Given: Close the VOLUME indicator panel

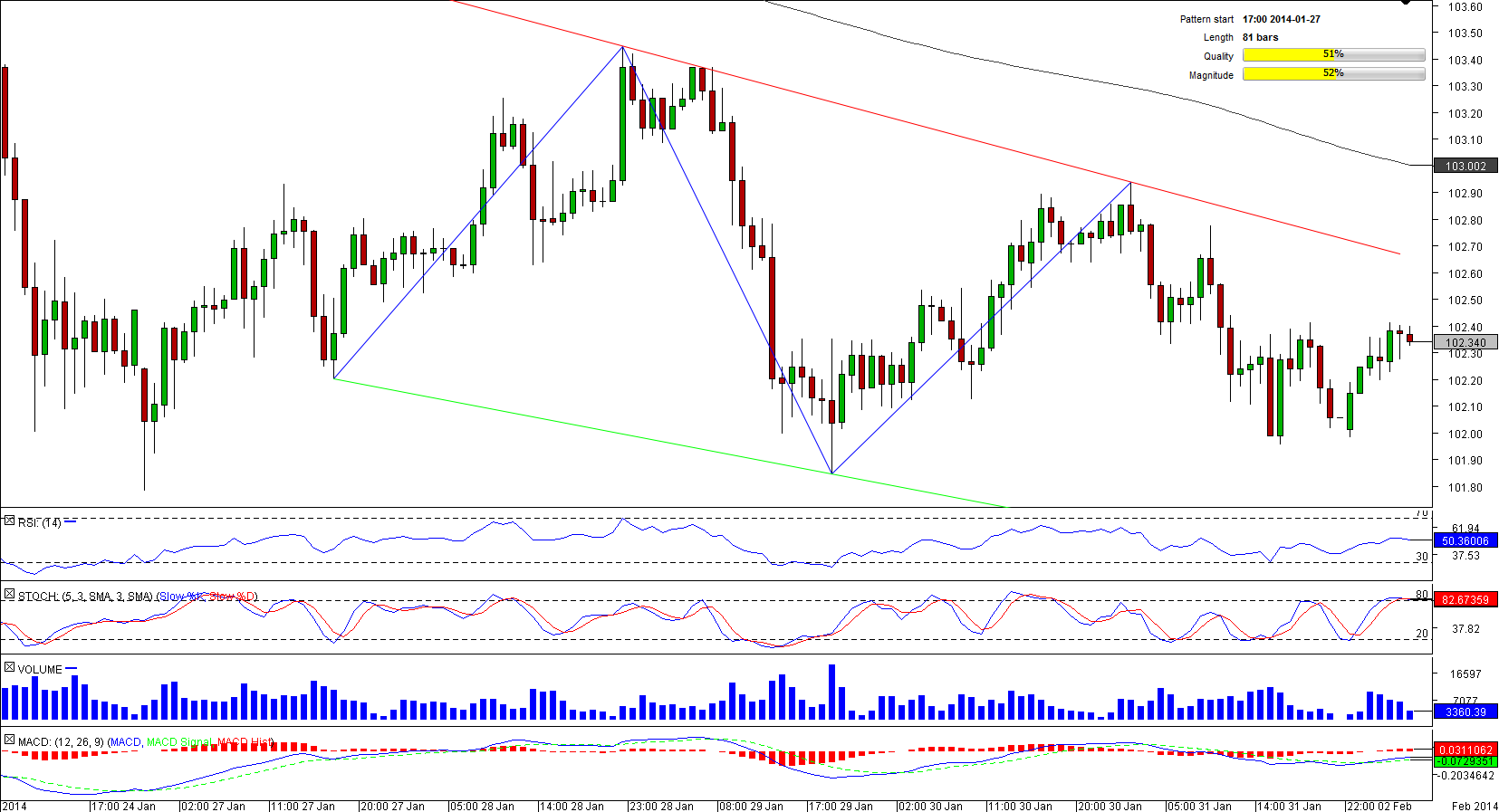Looking at the screenshot, I should click(9, 668).
